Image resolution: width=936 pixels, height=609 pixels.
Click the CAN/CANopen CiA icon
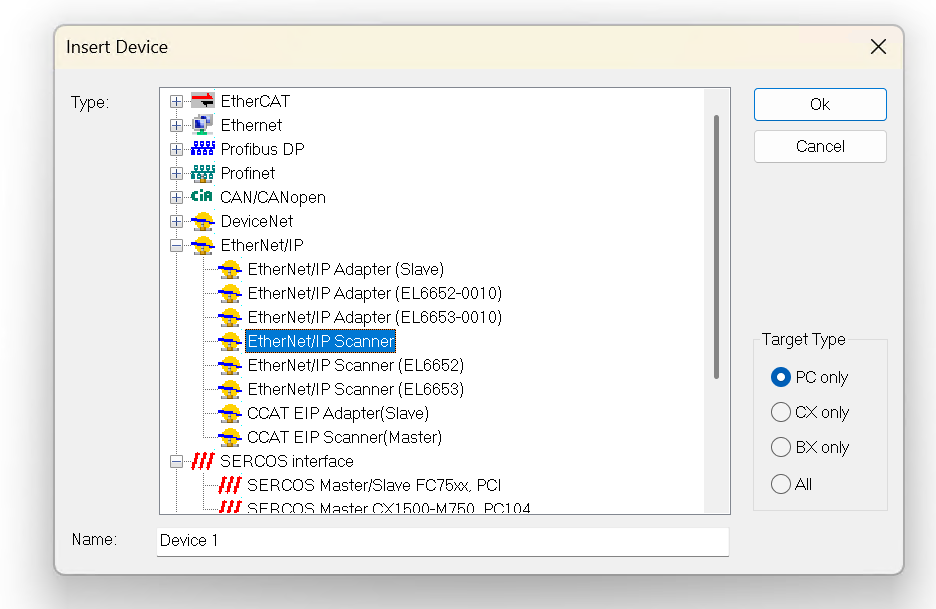tap(203, 197)
